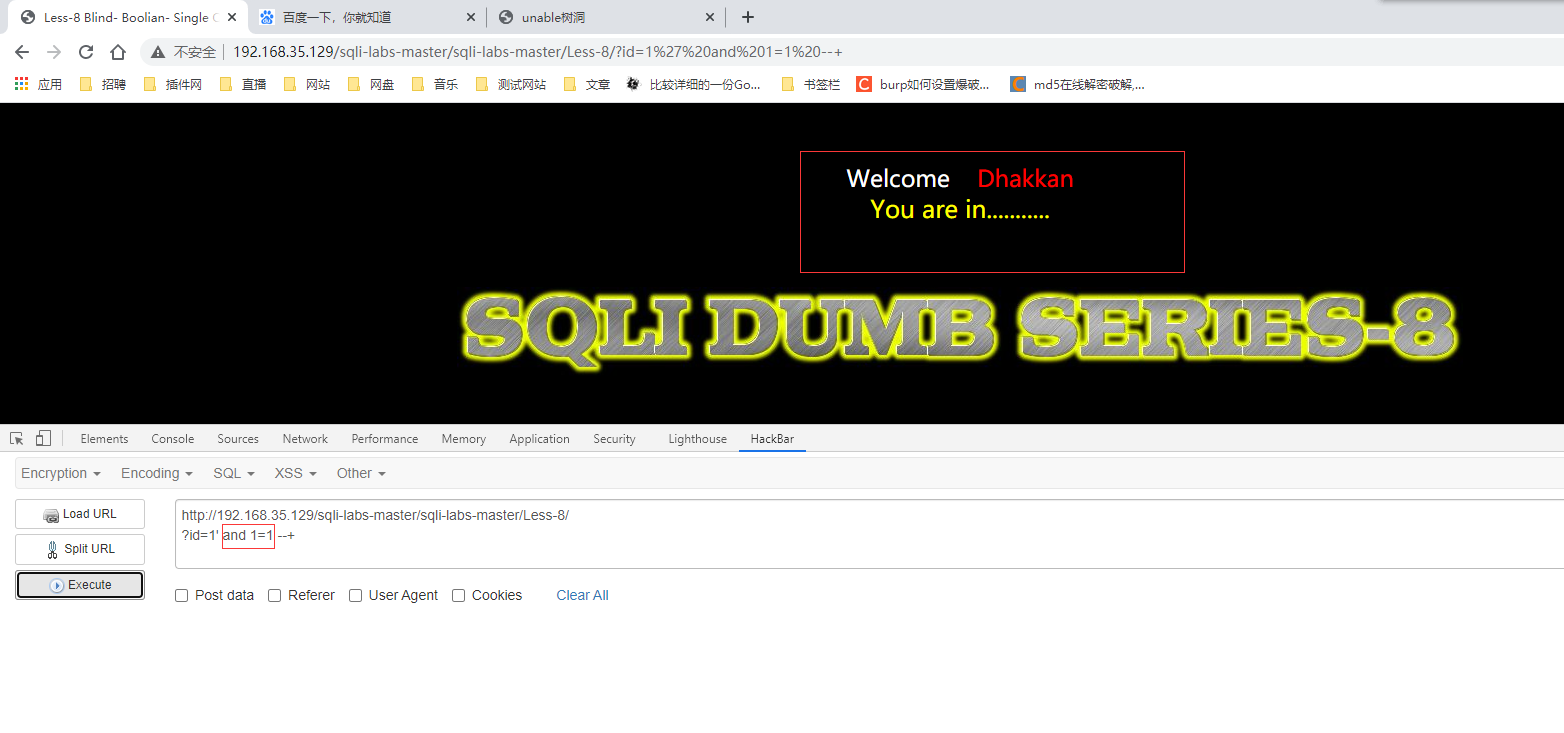
Task: Open the 文章 bookmark folder
Action: 587,85
